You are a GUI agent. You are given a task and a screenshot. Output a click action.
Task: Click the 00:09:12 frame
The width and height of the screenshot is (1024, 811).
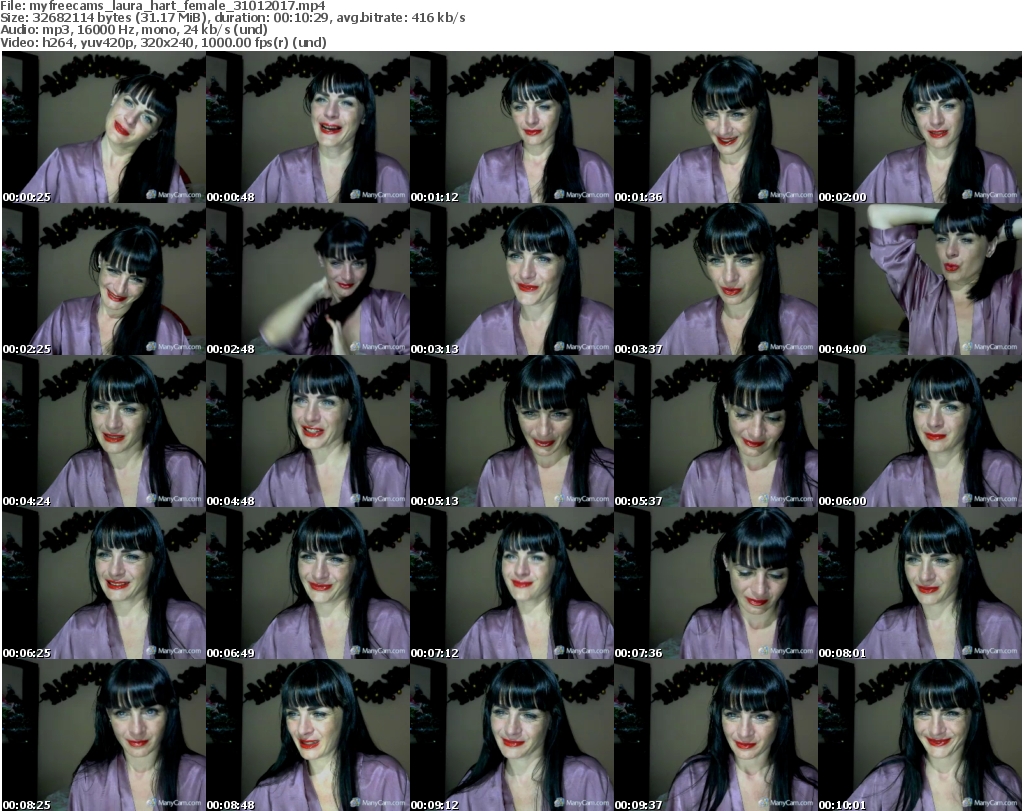click(x=512, y=735)
